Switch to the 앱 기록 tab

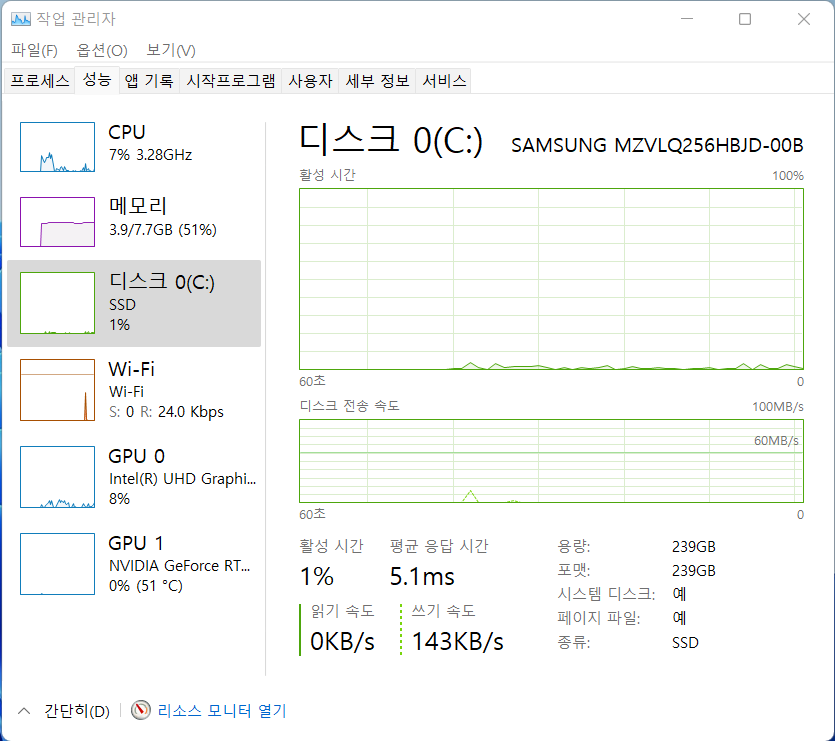(149, 81)
